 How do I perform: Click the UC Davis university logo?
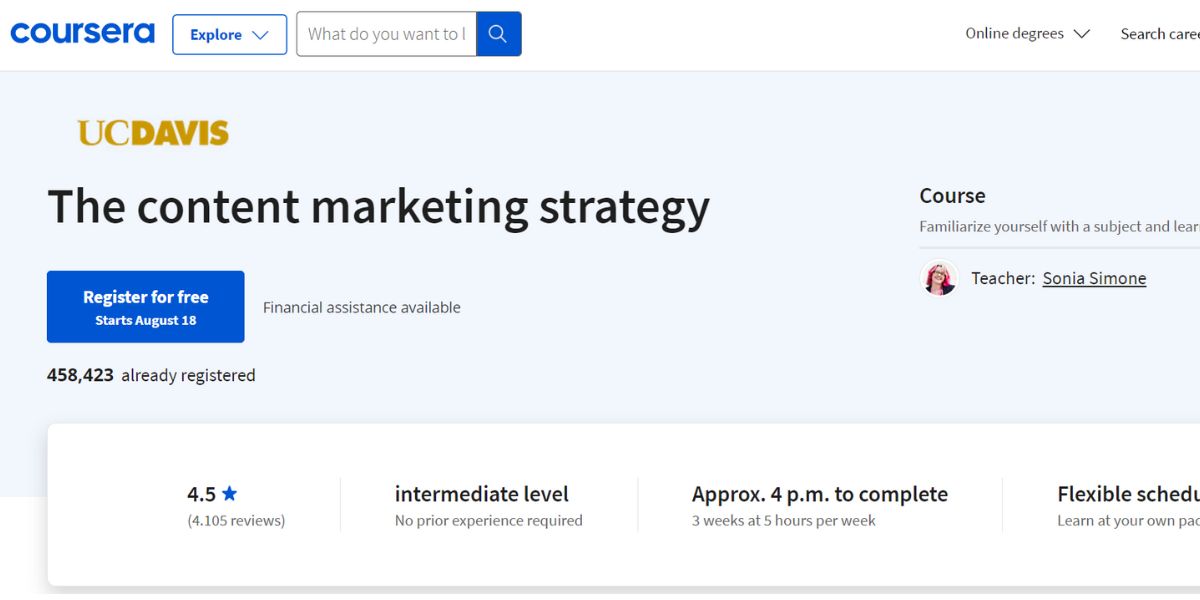(152, 130)
